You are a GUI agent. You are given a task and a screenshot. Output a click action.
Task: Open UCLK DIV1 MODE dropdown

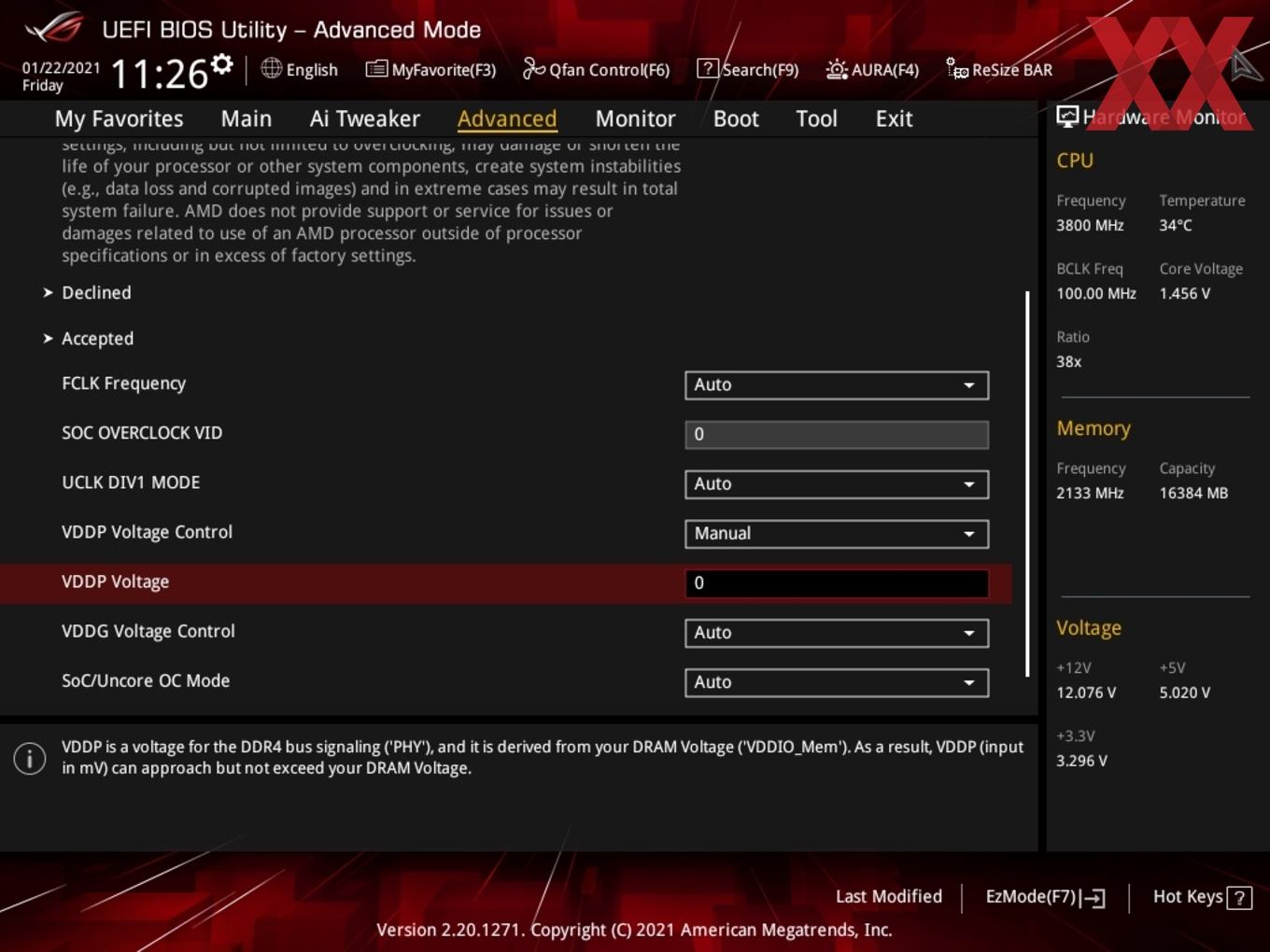[x=837, y=483]
